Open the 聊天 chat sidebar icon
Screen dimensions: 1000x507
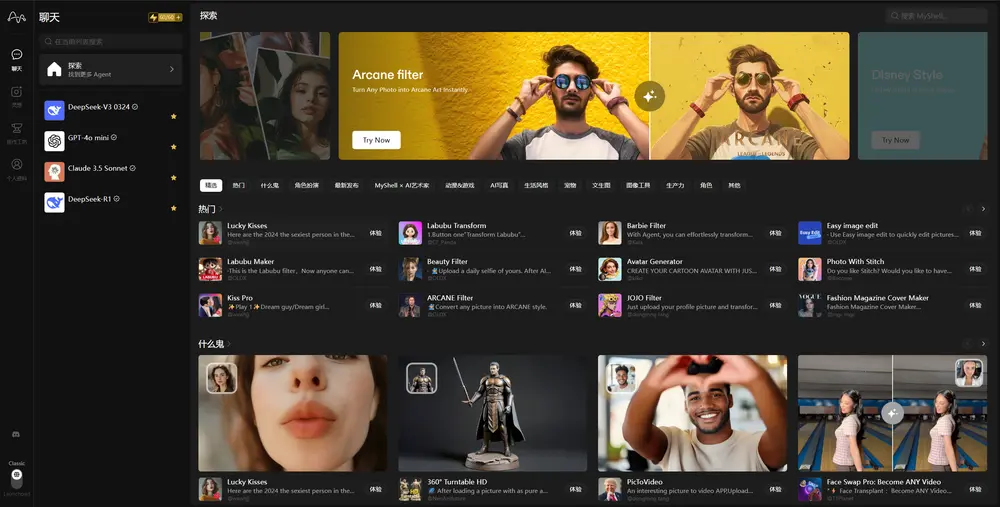pyautogui.click(x=16, y=58)
